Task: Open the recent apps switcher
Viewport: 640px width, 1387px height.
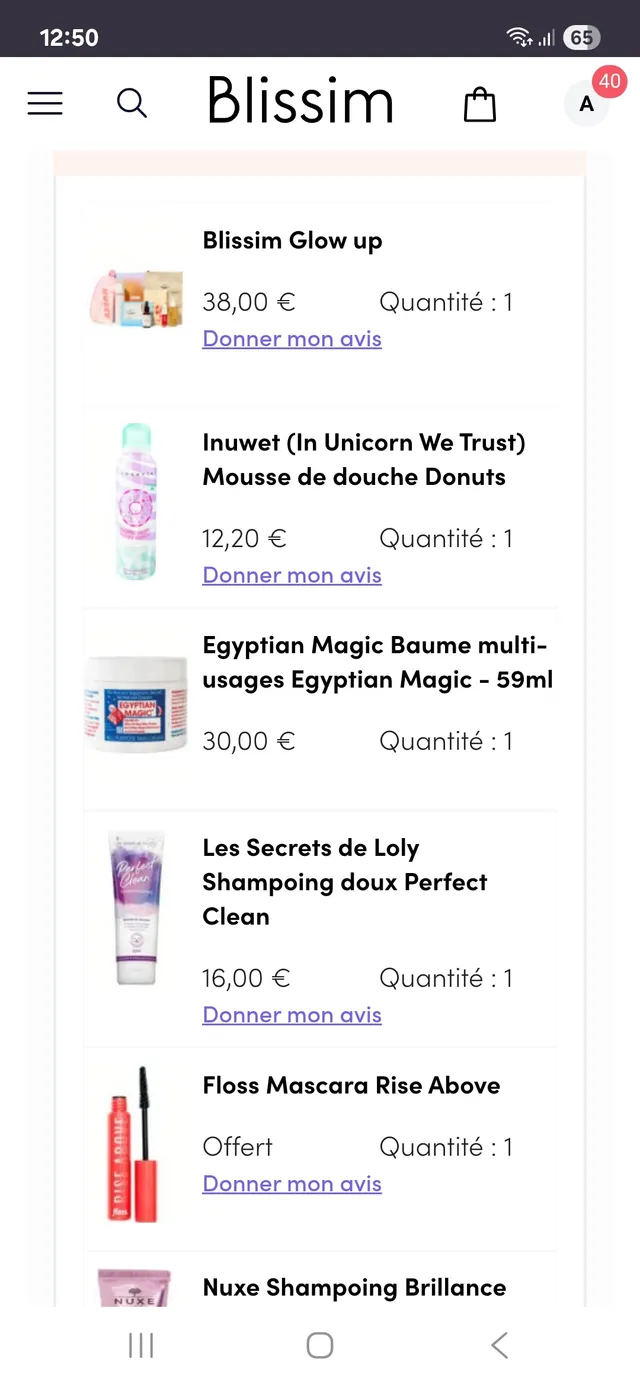Action: pyautogui.click(x=140, y=1345)
